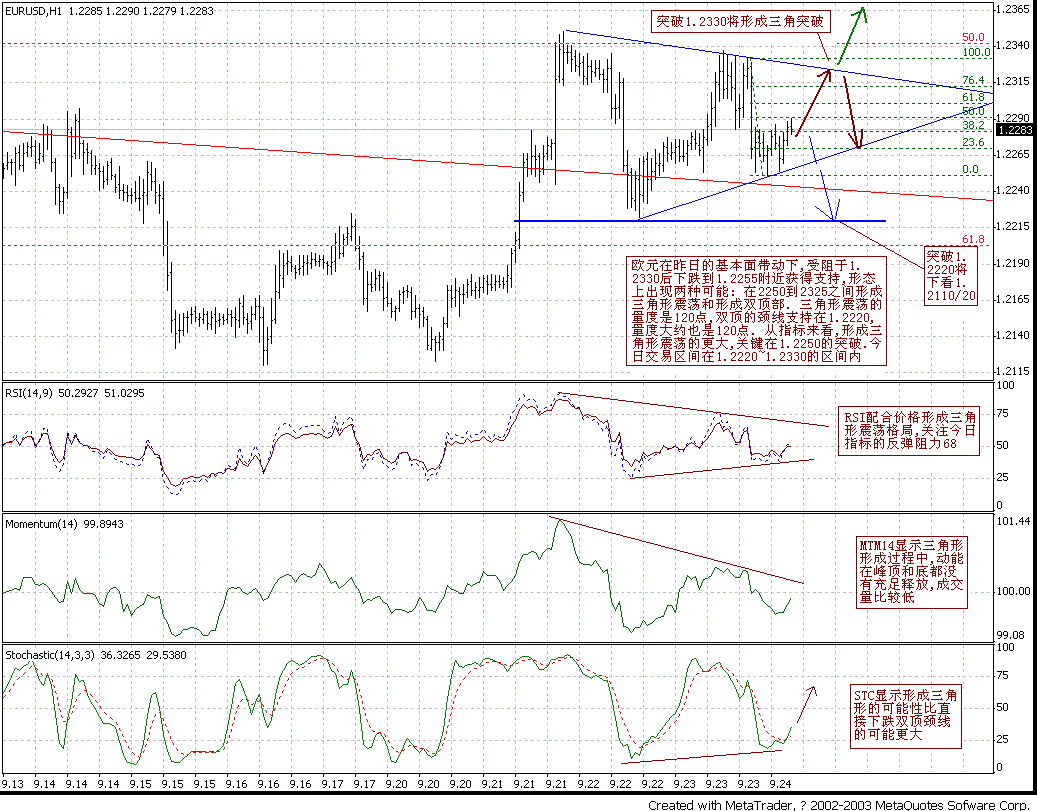Click the 99.08 Momentum scale value
Image resolution: width=1037 pixels, height=811 pixels.
1009,635
